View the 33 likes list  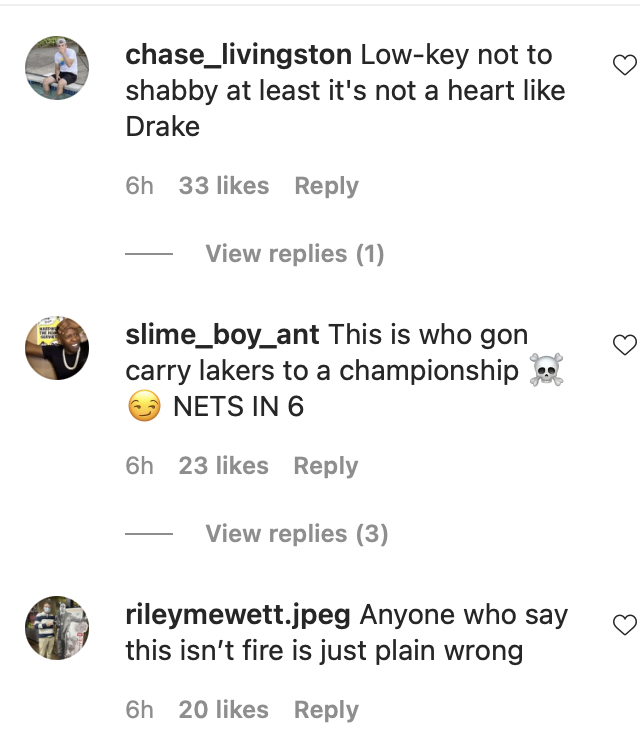click(x=224, y=186)
